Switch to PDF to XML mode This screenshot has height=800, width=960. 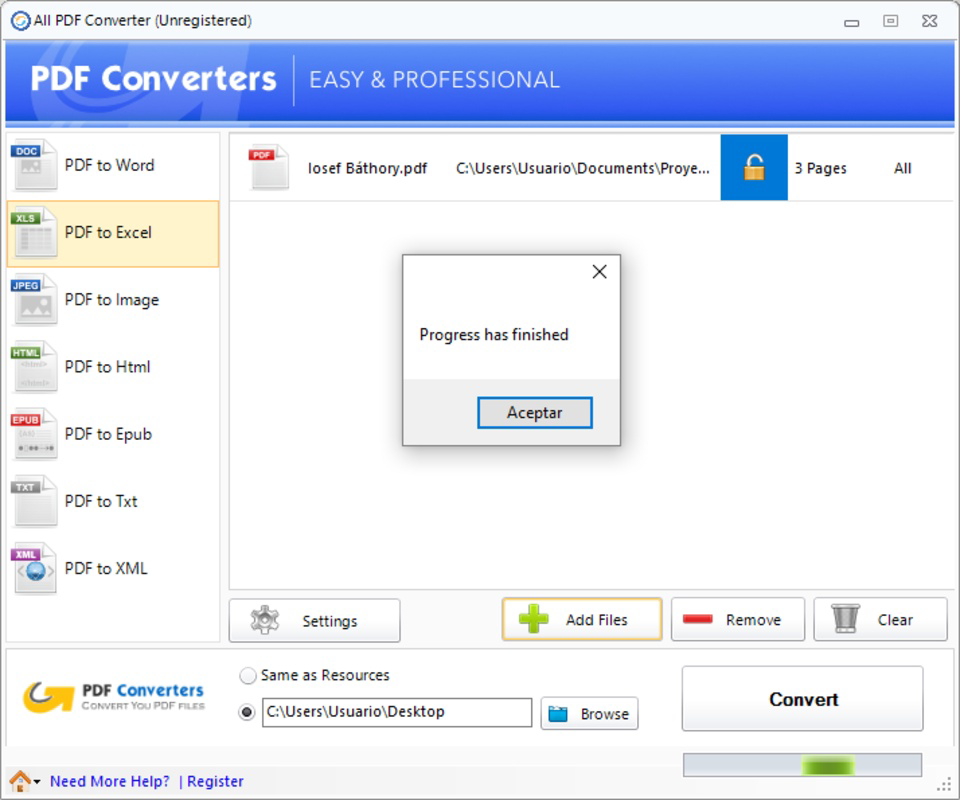point(113,569)
